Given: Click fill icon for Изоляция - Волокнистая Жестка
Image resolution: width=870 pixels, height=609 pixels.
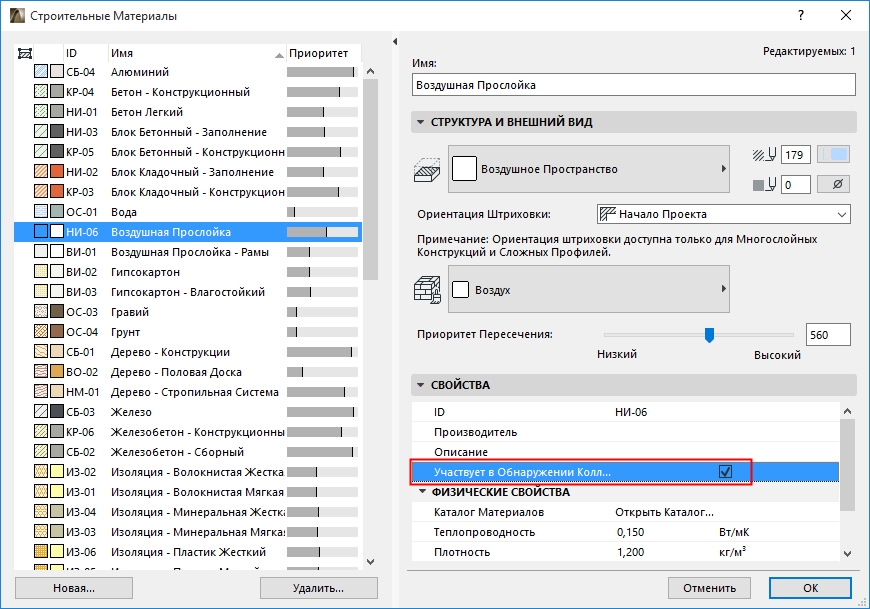Looking at the screenshot, I should tap(41, 471).
